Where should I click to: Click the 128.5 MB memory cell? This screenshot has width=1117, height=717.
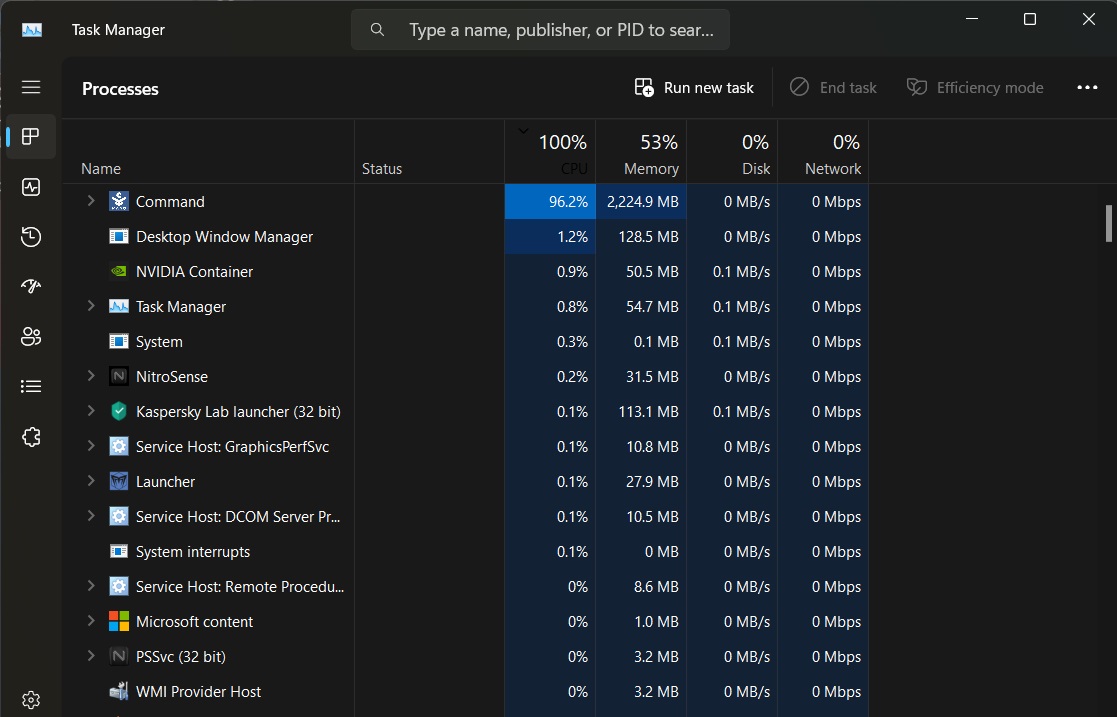[x=641, y=237]
